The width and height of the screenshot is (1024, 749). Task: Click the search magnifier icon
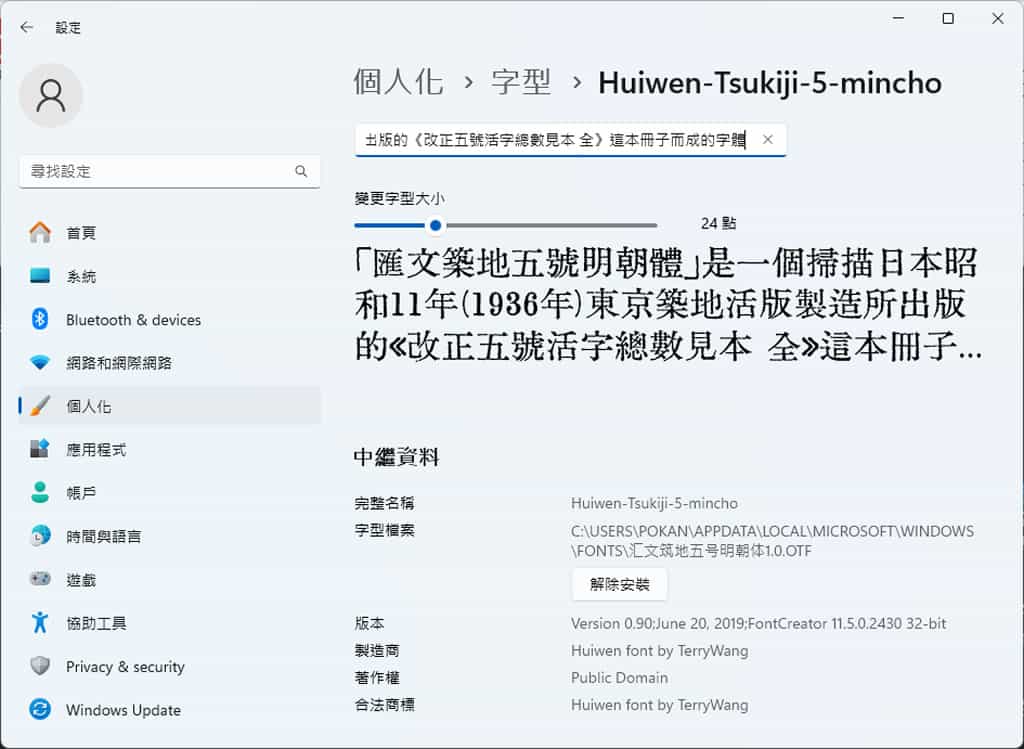pyautogui.click(x=301, y=171)
